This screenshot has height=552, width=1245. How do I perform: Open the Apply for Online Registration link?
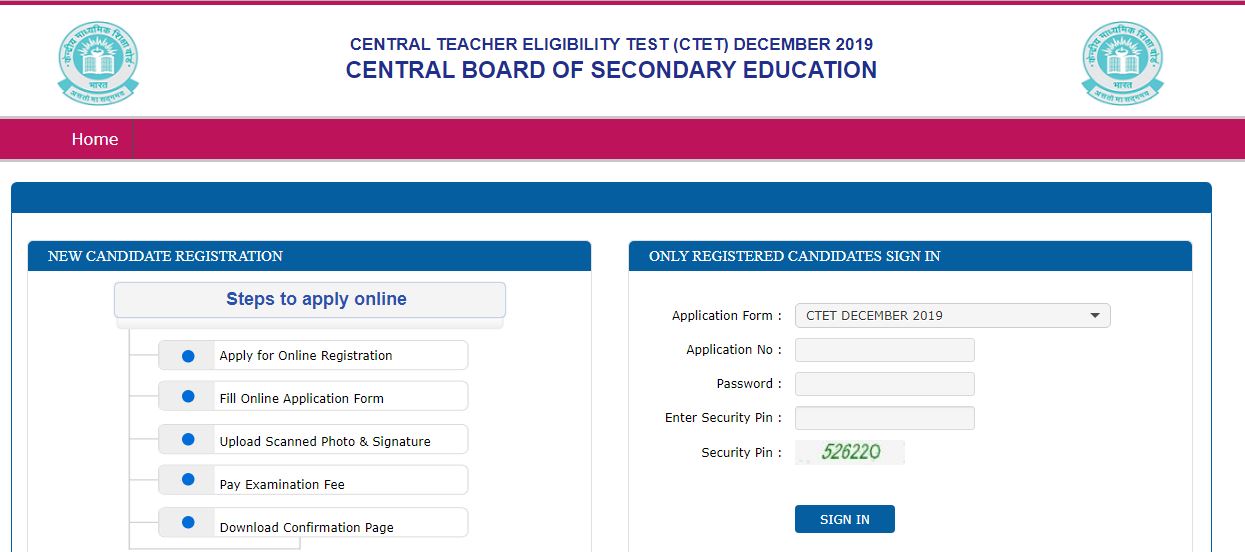pyautogui.click(x=306, y=356)
